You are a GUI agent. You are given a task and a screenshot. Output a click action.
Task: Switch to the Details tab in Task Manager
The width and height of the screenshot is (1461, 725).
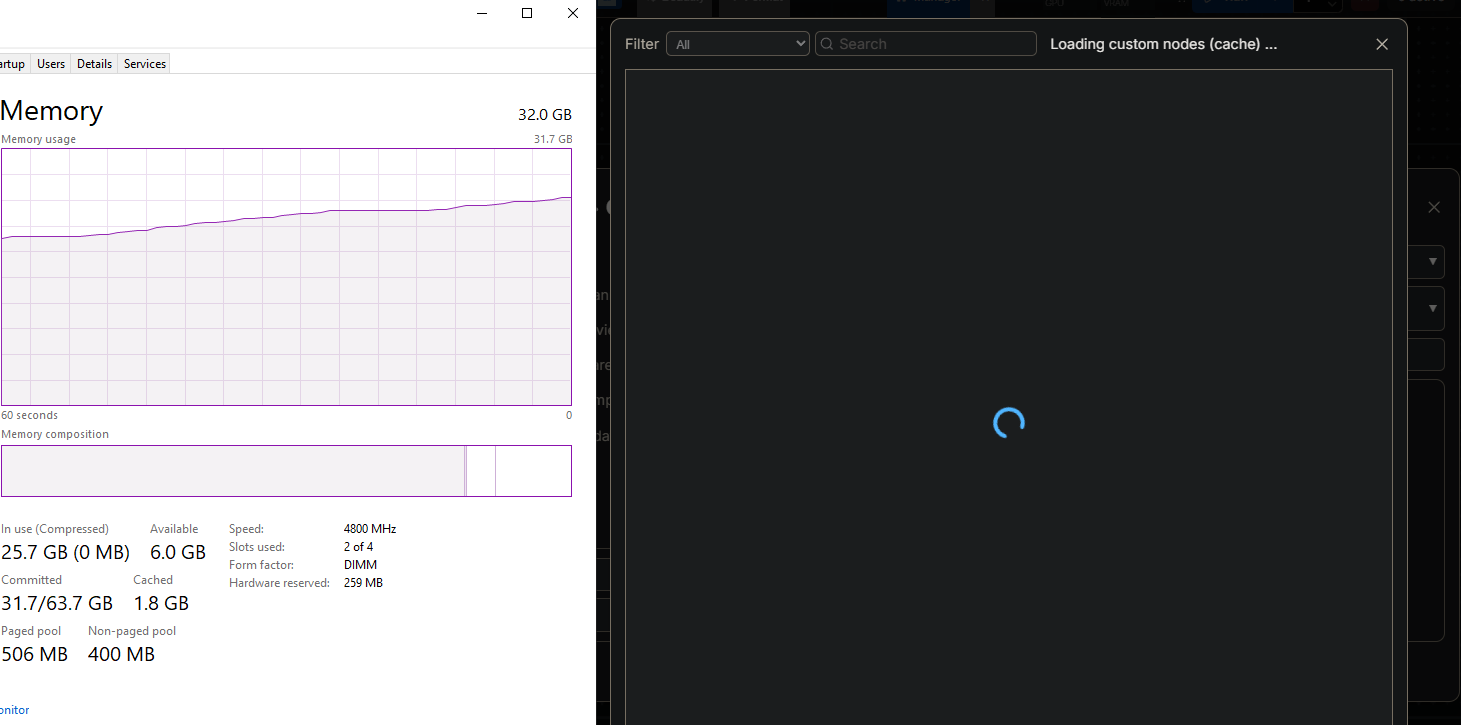tap(94, 64)
